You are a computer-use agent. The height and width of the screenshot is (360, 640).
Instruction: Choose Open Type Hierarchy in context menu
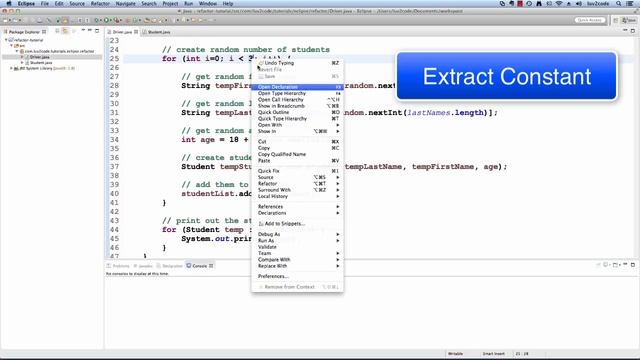(297, 93)
